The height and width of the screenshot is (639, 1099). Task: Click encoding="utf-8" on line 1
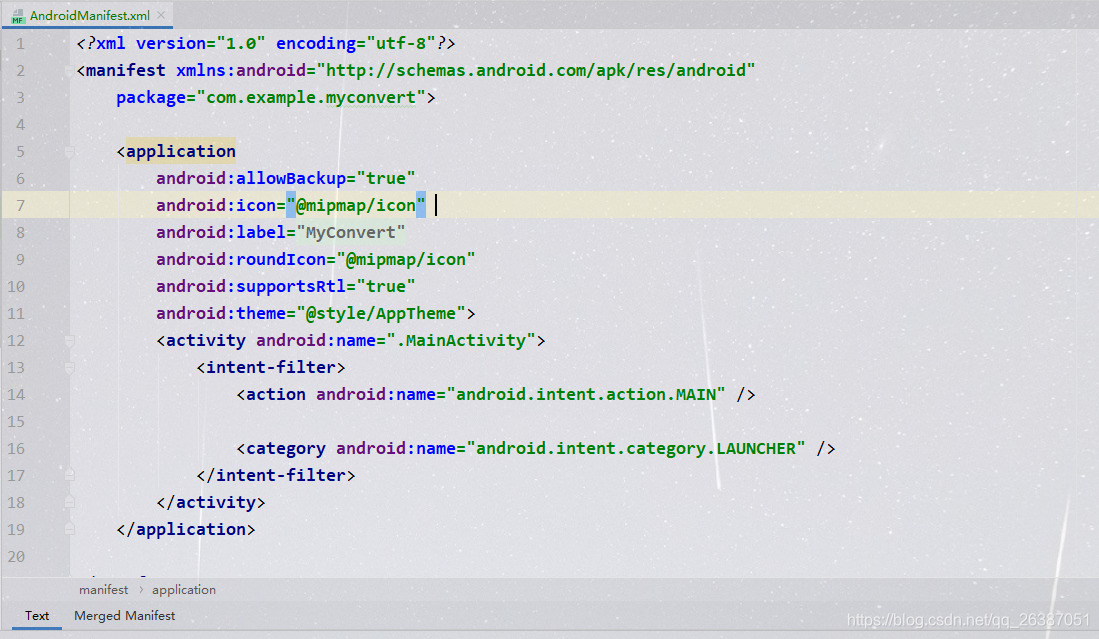pyautogui.click(x=355, y=43)
